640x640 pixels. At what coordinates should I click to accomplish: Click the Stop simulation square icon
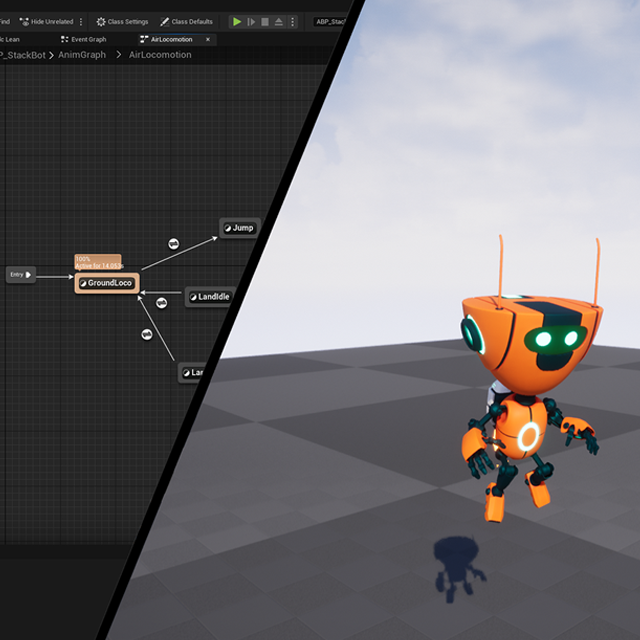click(264, 21)
